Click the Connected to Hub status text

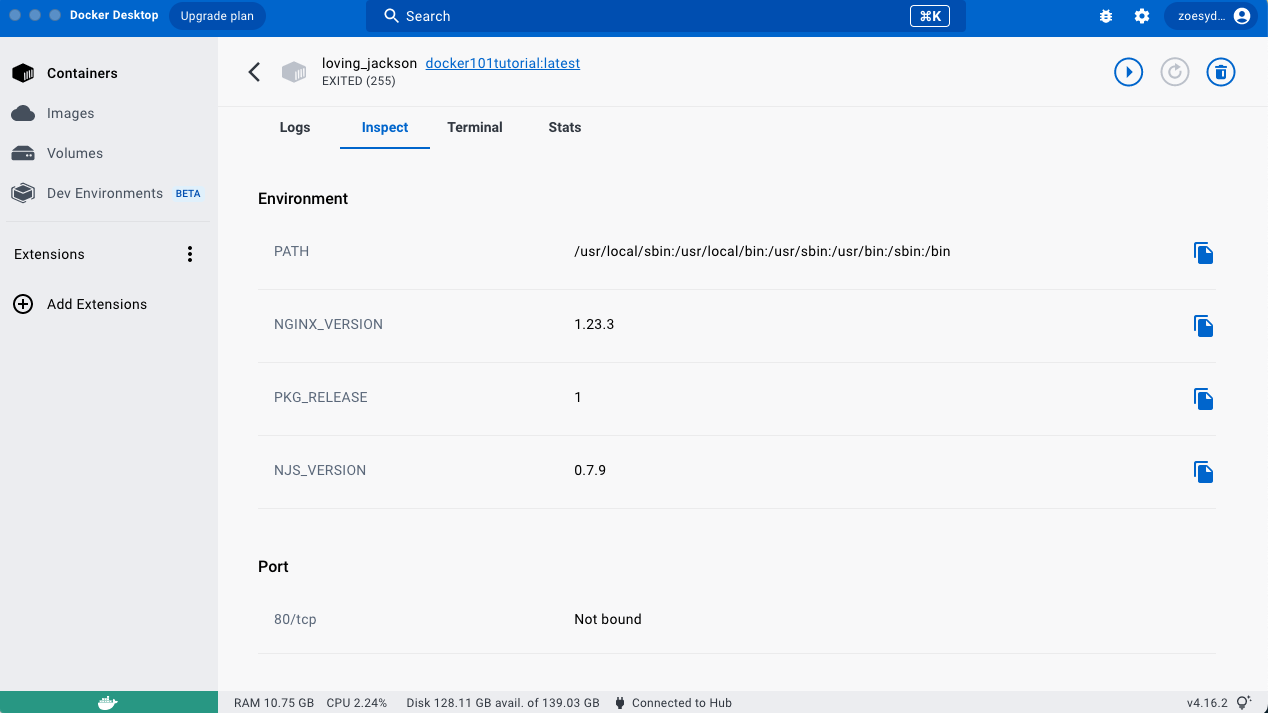pos(682,703)
